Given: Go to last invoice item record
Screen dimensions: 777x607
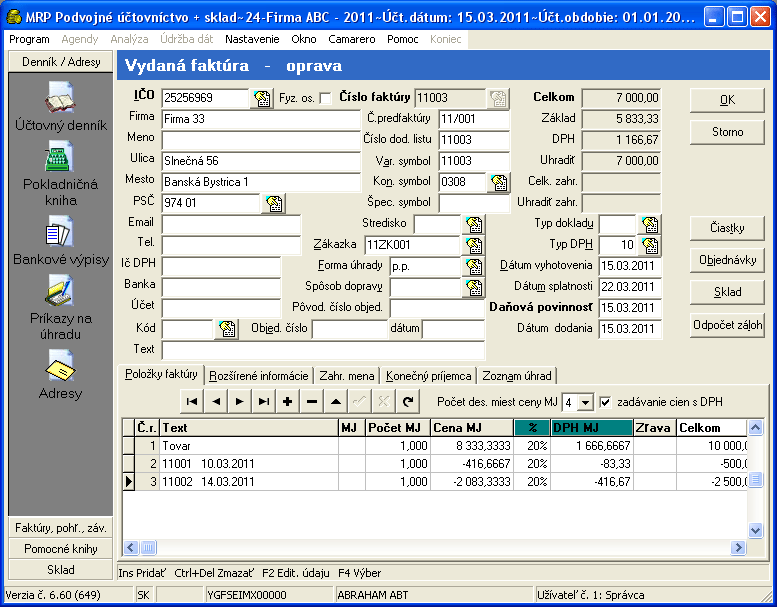Looking at the screenshot, I should point(264,402).
